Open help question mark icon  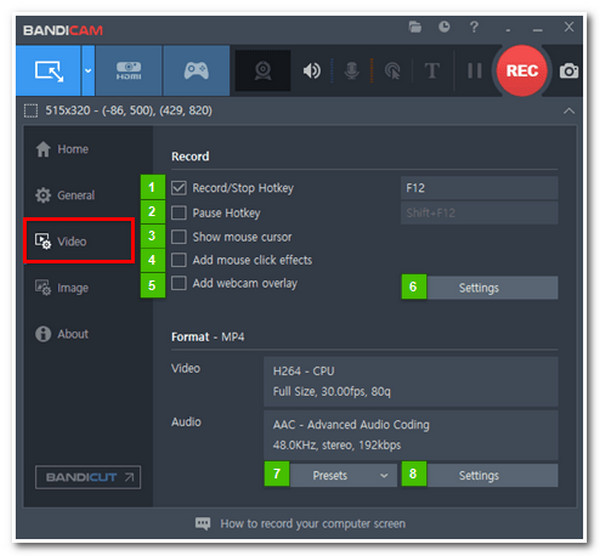tap(474, 27)
